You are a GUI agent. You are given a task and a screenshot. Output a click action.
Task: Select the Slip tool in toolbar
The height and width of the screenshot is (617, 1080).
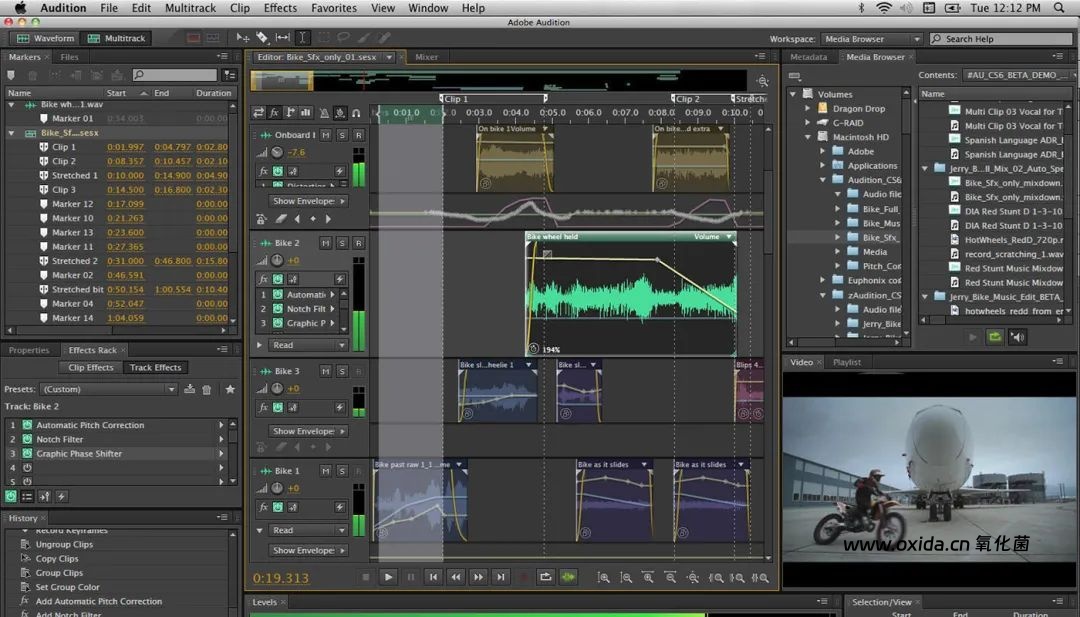pos(282,38)
